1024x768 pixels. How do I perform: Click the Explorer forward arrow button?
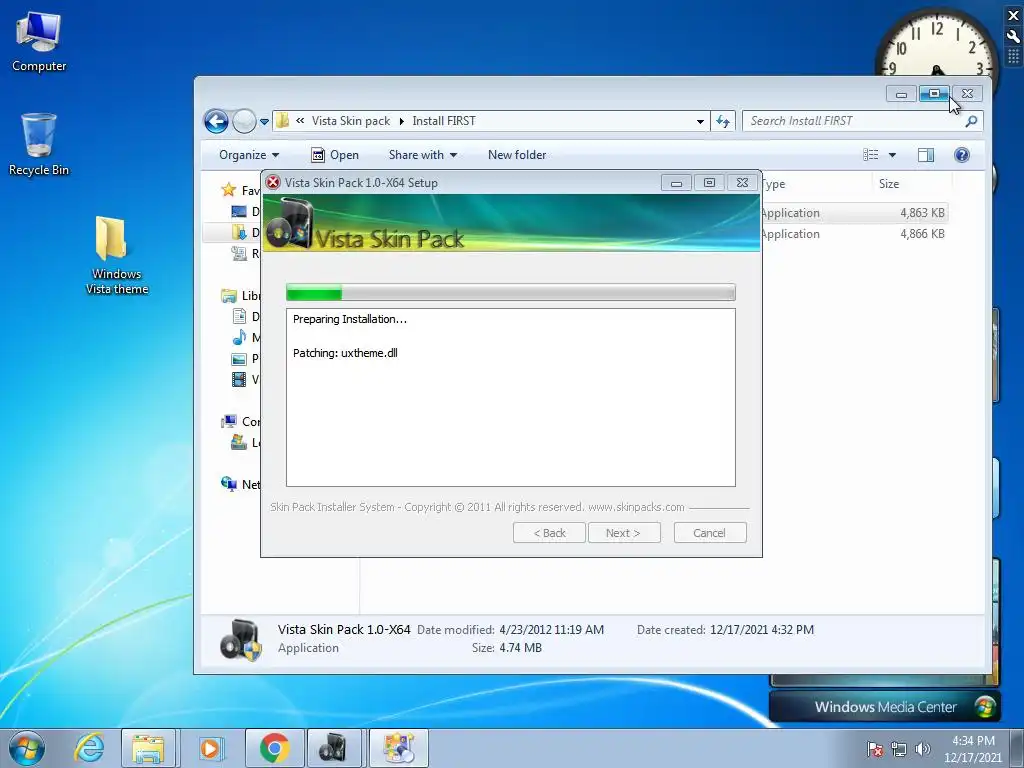pyautogui.click(x=244, y=121)
